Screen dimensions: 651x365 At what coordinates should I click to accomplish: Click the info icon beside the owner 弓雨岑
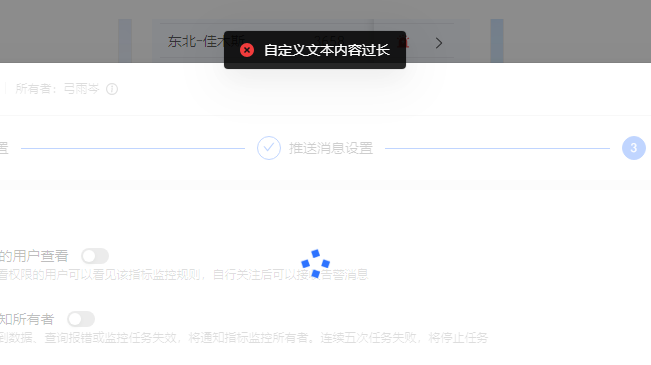pyautogui.click(x=112, y=89)
